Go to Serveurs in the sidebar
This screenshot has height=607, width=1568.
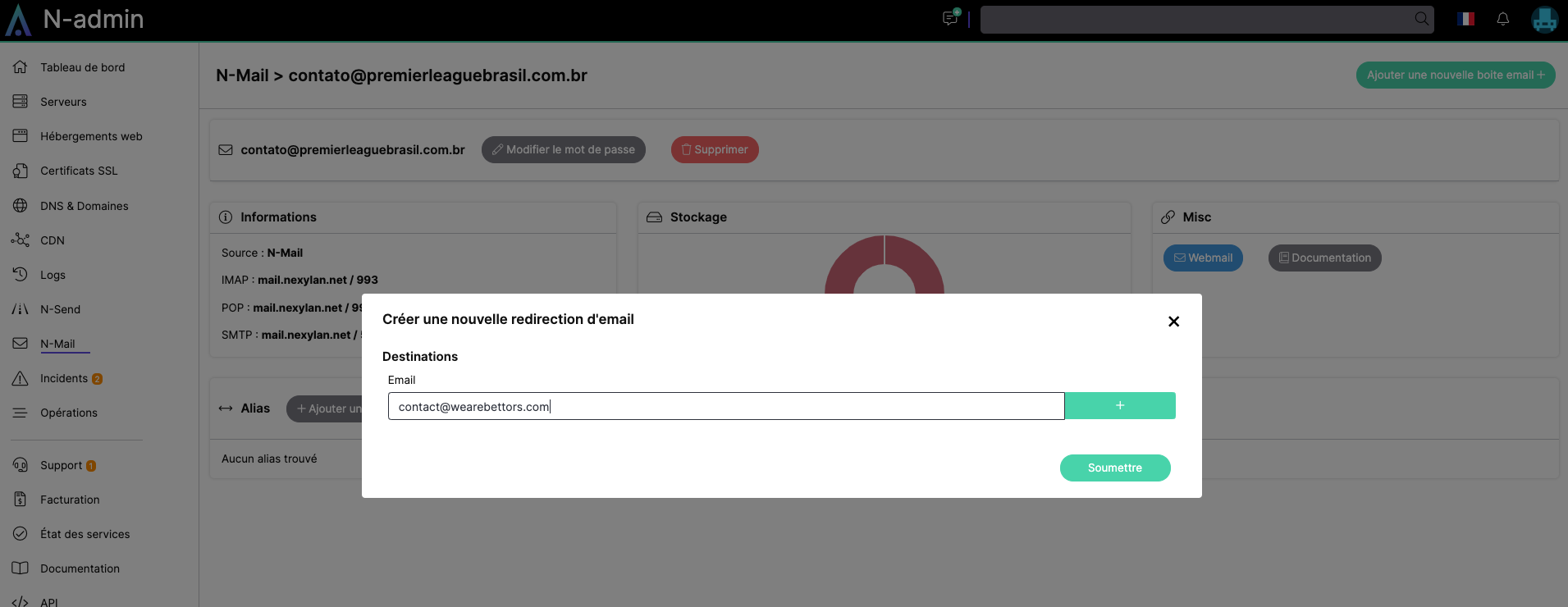coord(63,102)
